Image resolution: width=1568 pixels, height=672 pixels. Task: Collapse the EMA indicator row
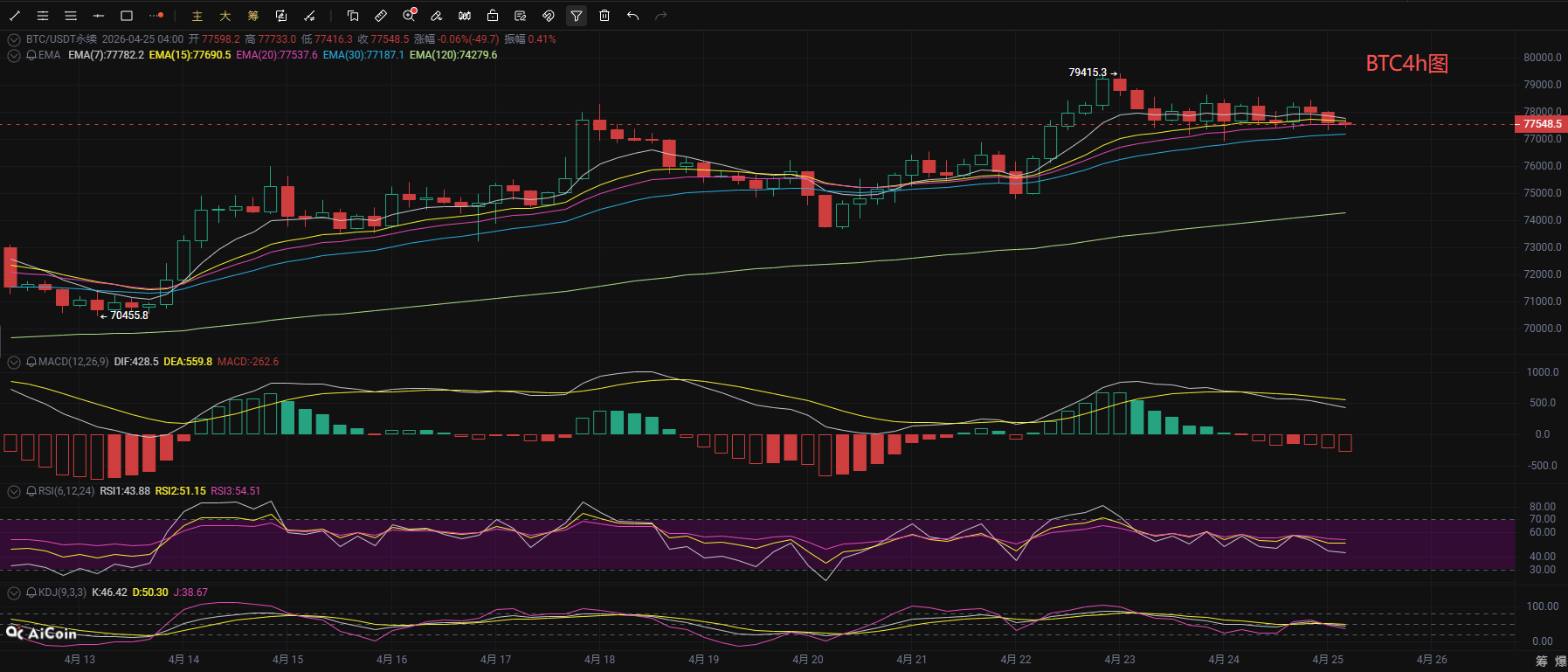(x=14, y=55)
